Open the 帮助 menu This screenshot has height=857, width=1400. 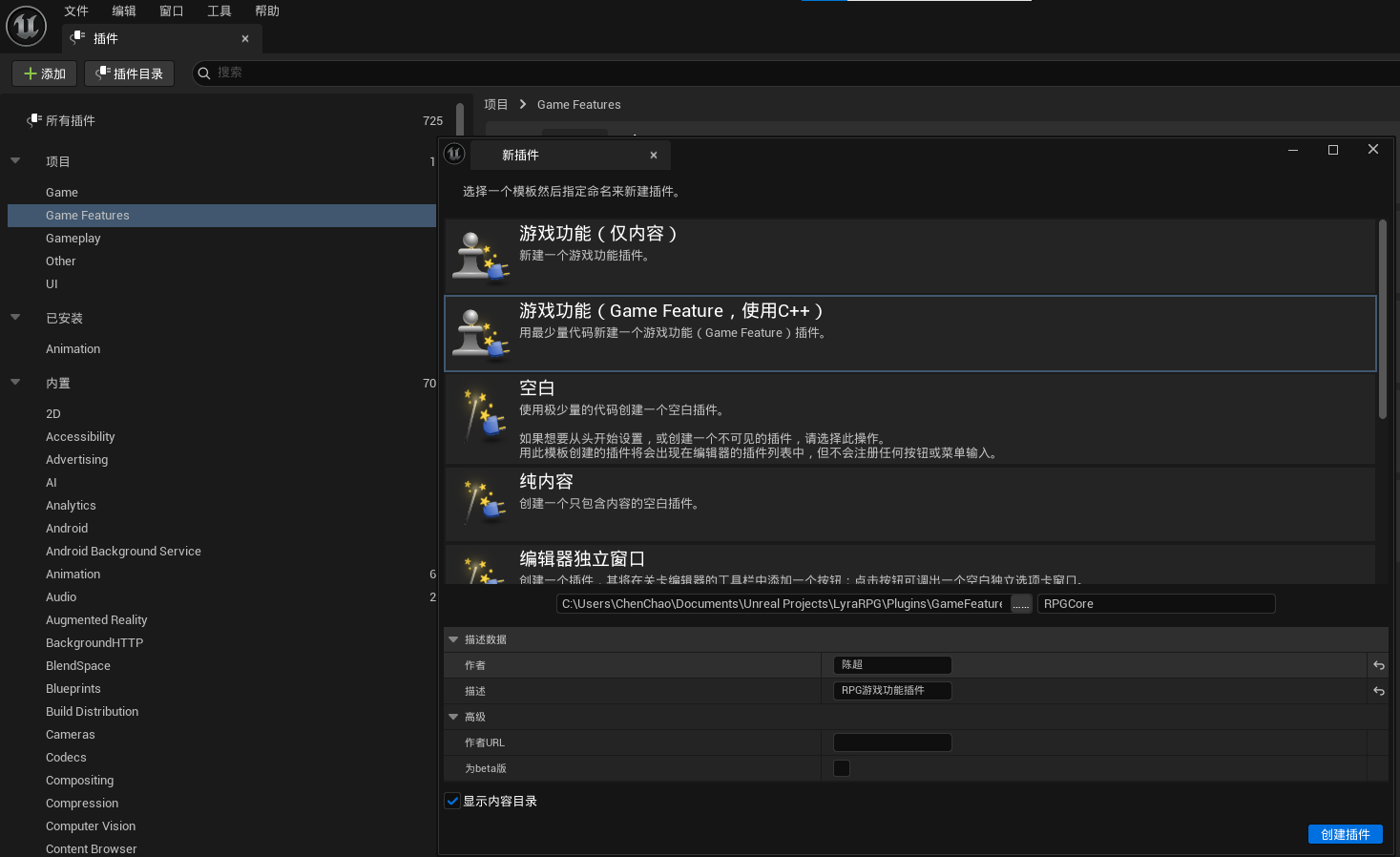(267, 11)
